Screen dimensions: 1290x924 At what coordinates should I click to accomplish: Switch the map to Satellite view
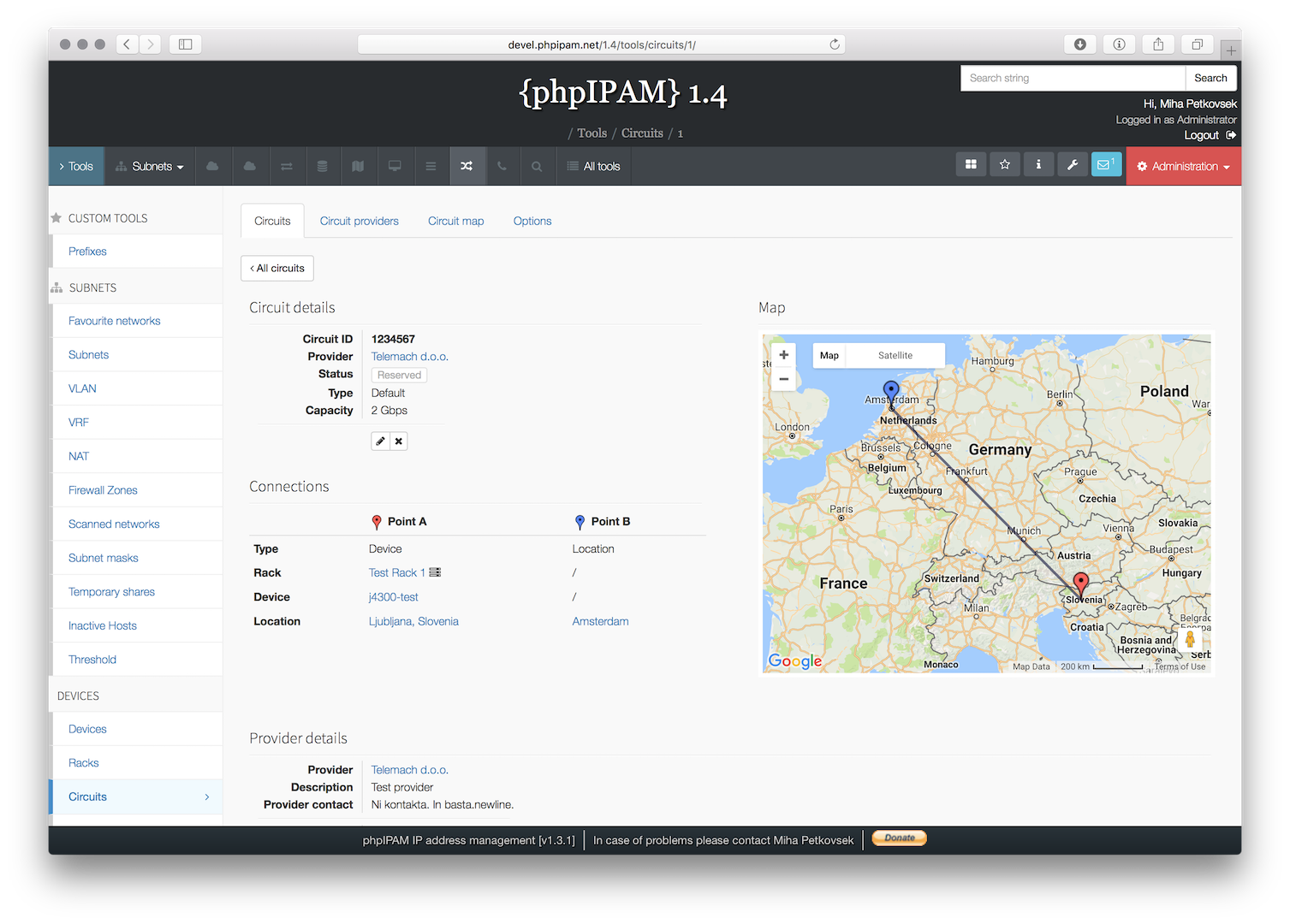894,355
